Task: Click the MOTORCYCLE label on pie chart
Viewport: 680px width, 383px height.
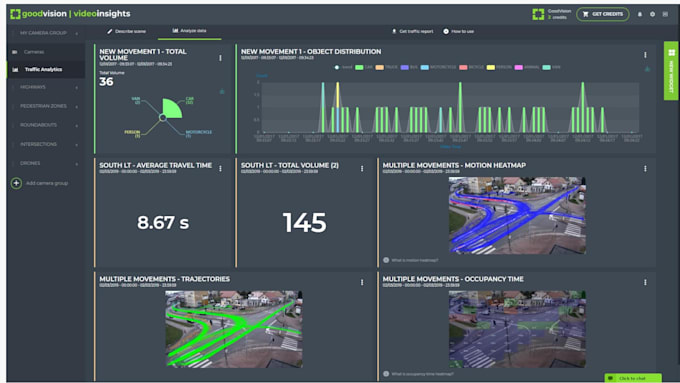Action: coord(199,134)
